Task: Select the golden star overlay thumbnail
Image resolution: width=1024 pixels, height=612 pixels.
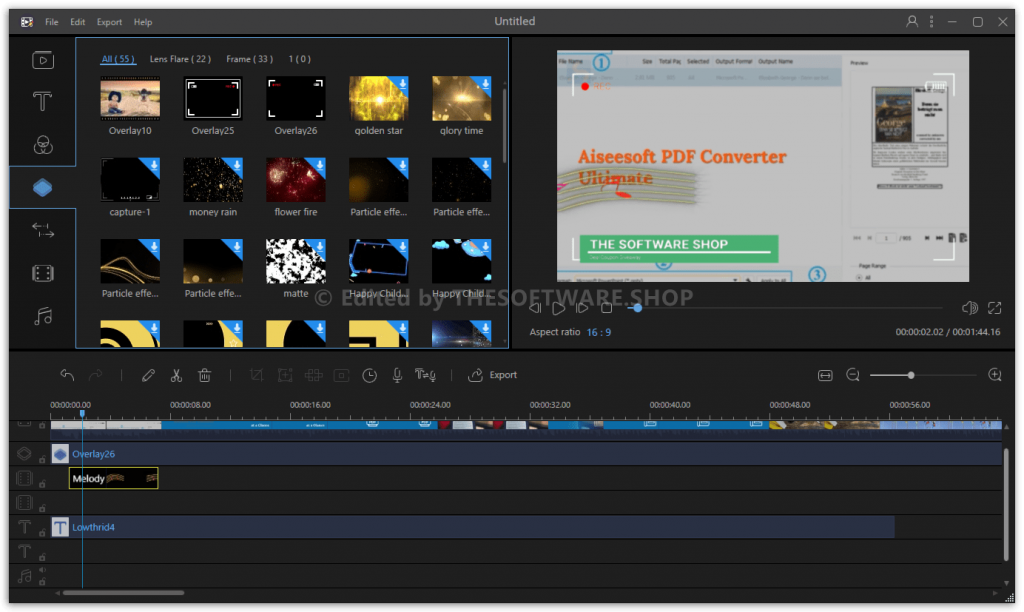Action: (x=378, y=99)
